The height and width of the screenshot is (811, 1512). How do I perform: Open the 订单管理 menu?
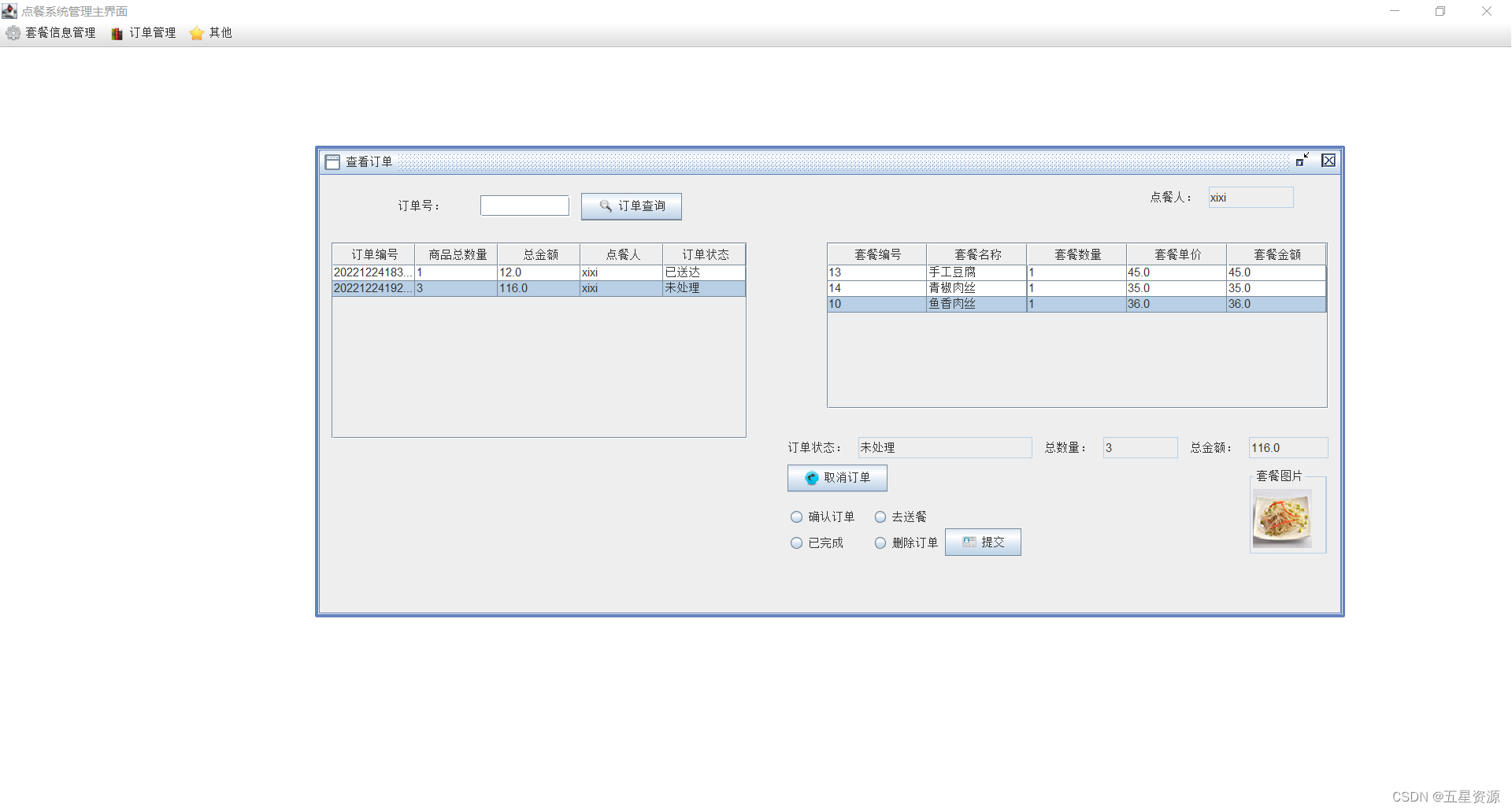tap(144, 33)
